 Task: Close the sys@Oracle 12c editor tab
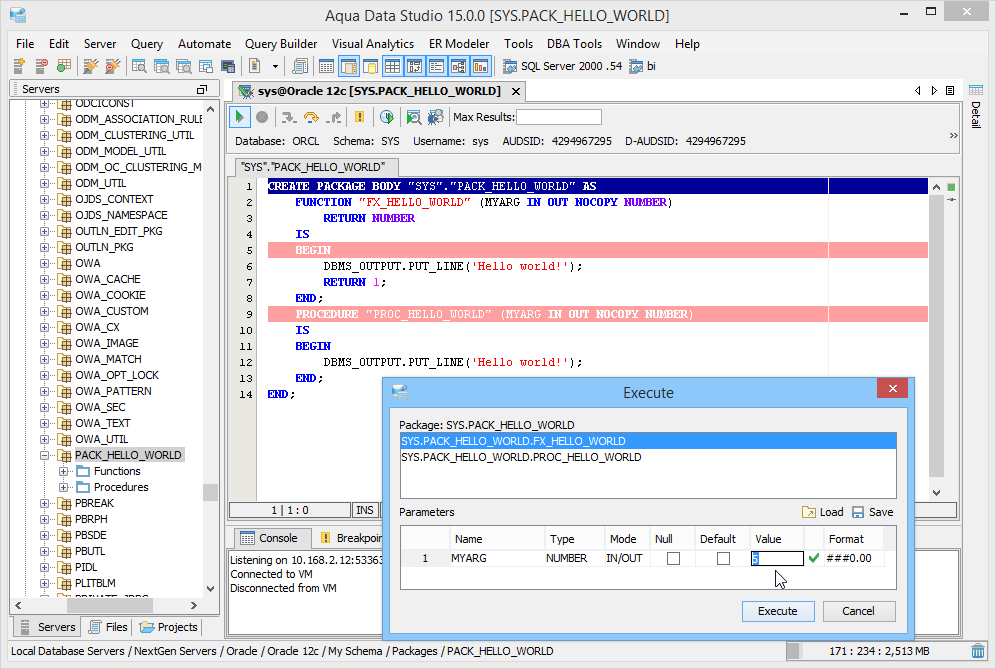[516, 91]
